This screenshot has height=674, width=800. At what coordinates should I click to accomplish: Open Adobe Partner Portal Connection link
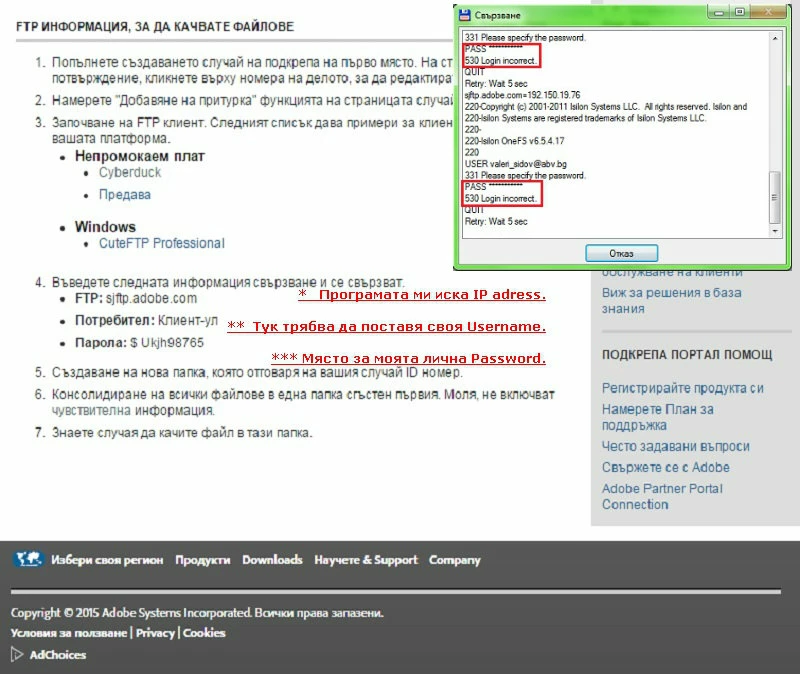tap(662, 496)
